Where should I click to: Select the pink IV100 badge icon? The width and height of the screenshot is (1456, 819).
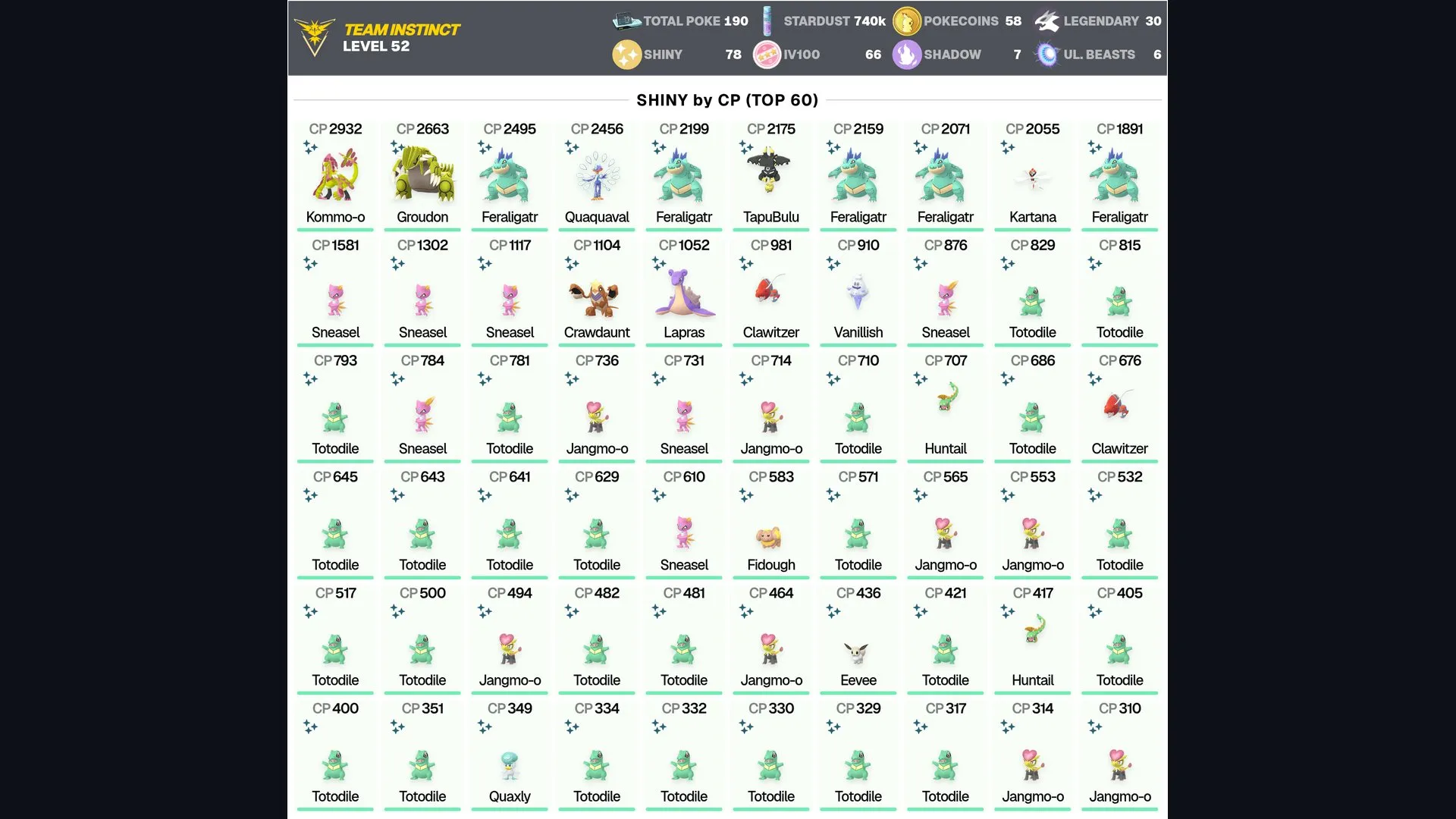767,55
